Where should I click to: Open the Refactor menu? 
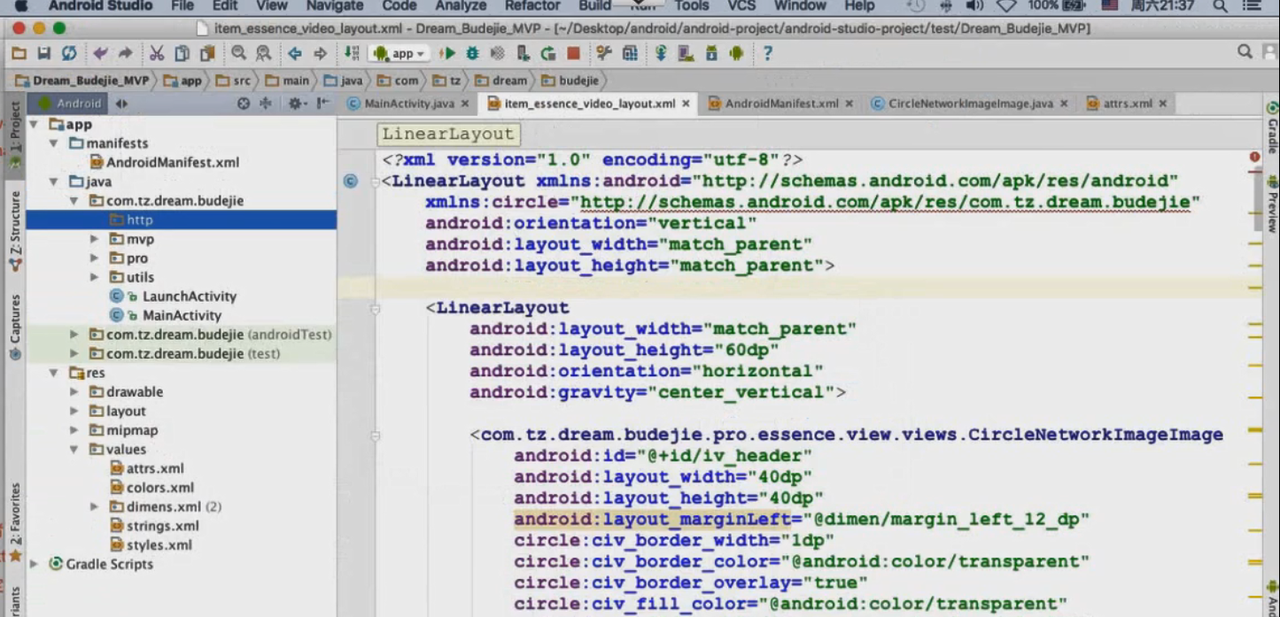(532, 6)
